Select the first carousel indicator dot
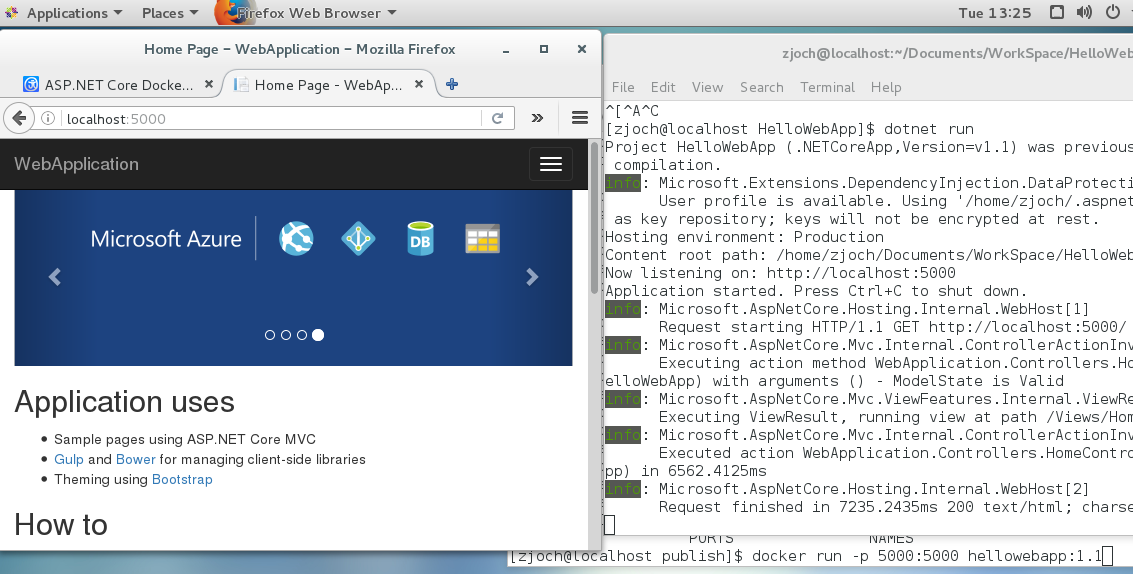The image size is (1134, 574). 270,335
